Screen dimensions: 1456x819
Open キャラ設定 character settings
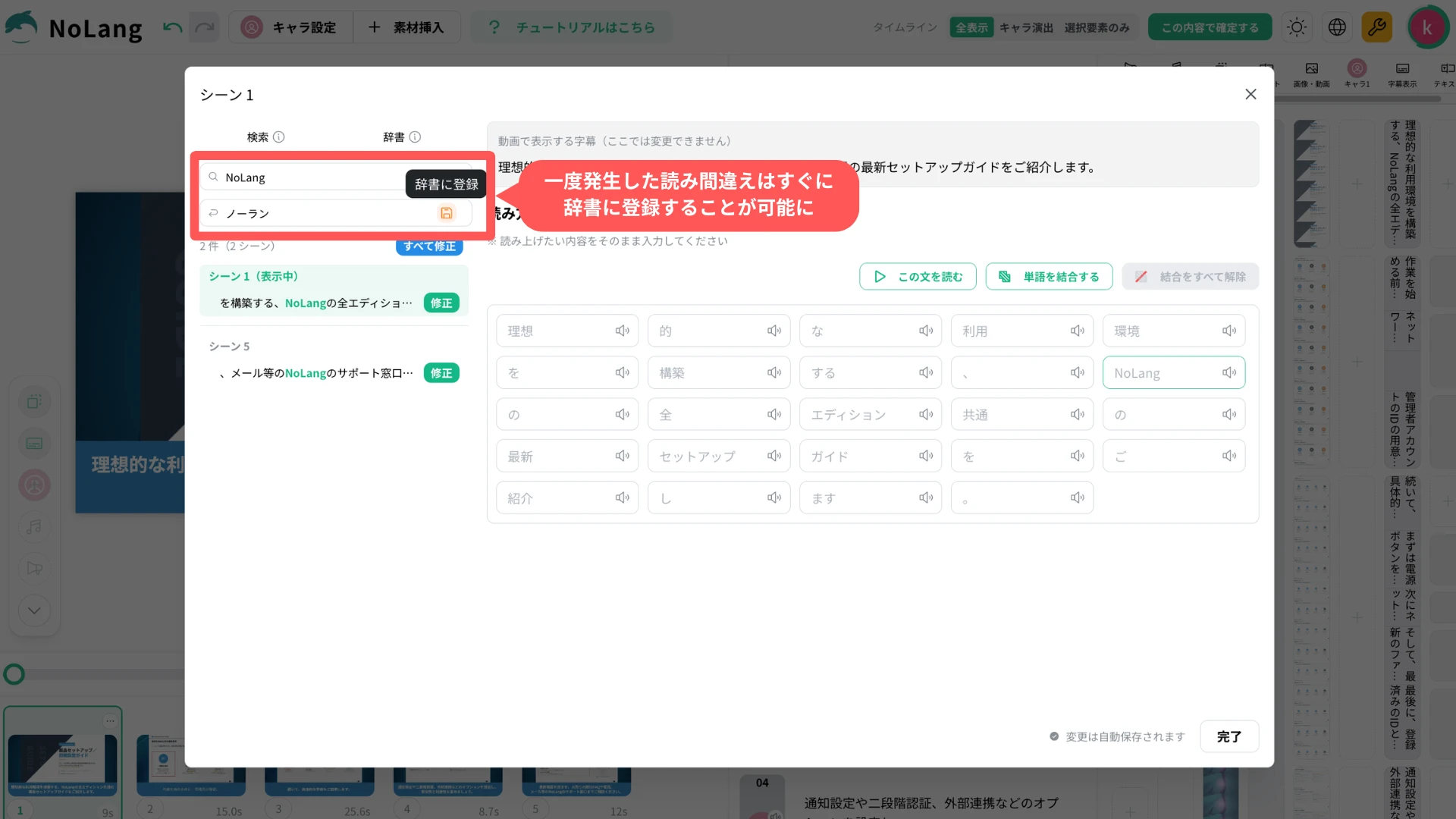(x=290, y=27)
